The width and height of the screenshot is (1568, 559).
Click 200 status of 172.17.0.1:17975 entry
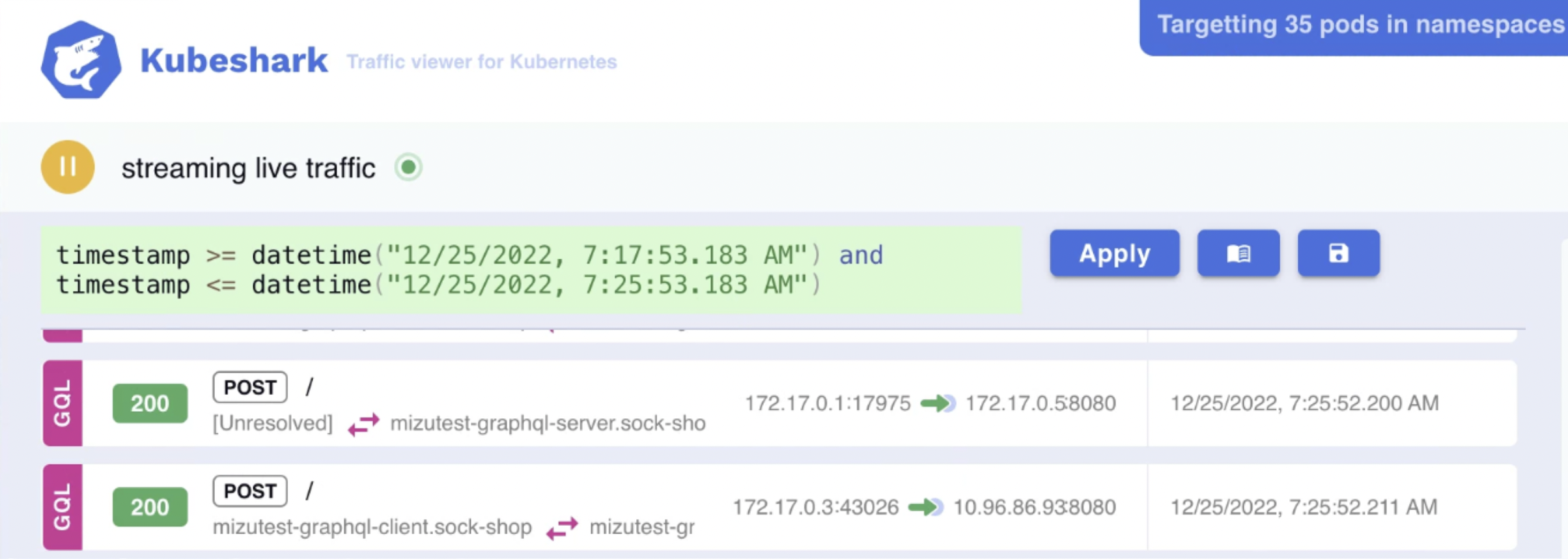coord(150,403)
